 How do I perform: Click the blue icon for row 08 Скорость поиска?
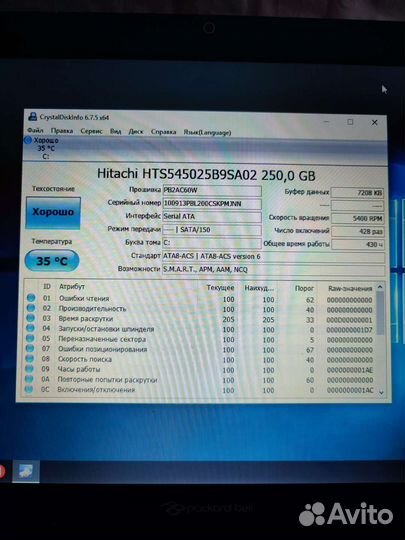pyautogui.click(x=30, y=359)
